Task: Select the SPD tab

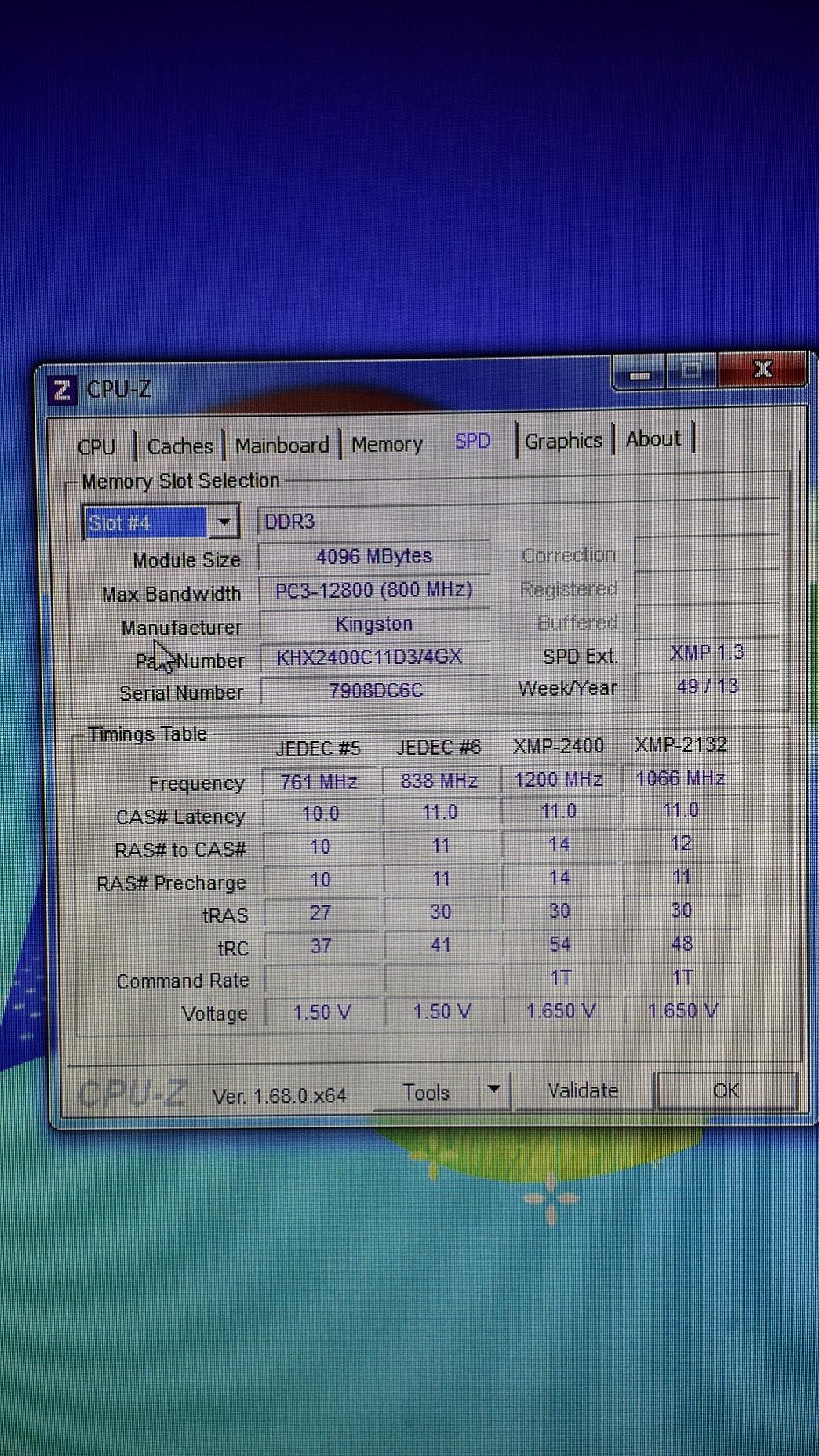Action: pyautogui.click(x=472, y=442)
